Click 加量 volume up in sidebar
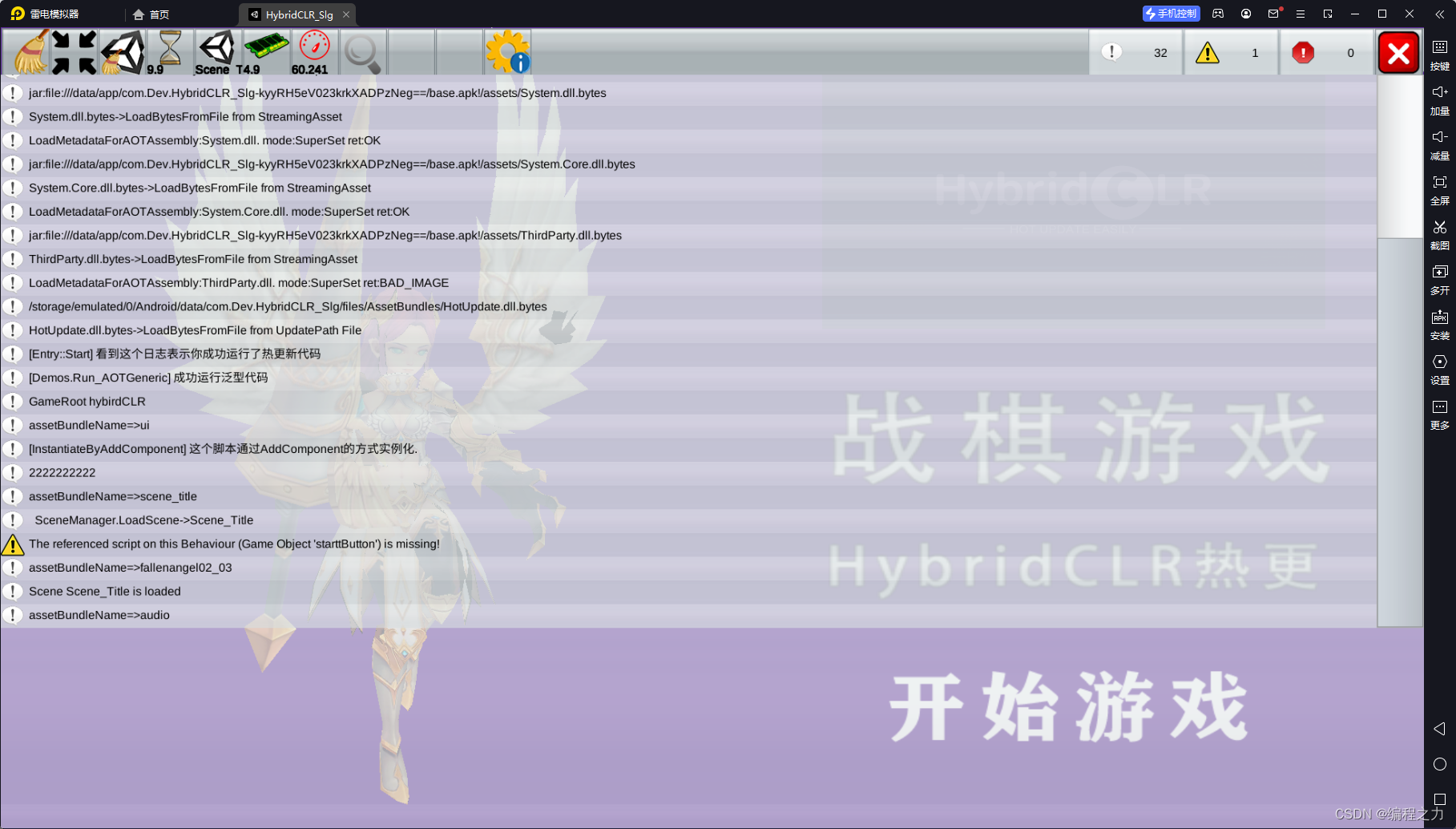 (1440, 99)
